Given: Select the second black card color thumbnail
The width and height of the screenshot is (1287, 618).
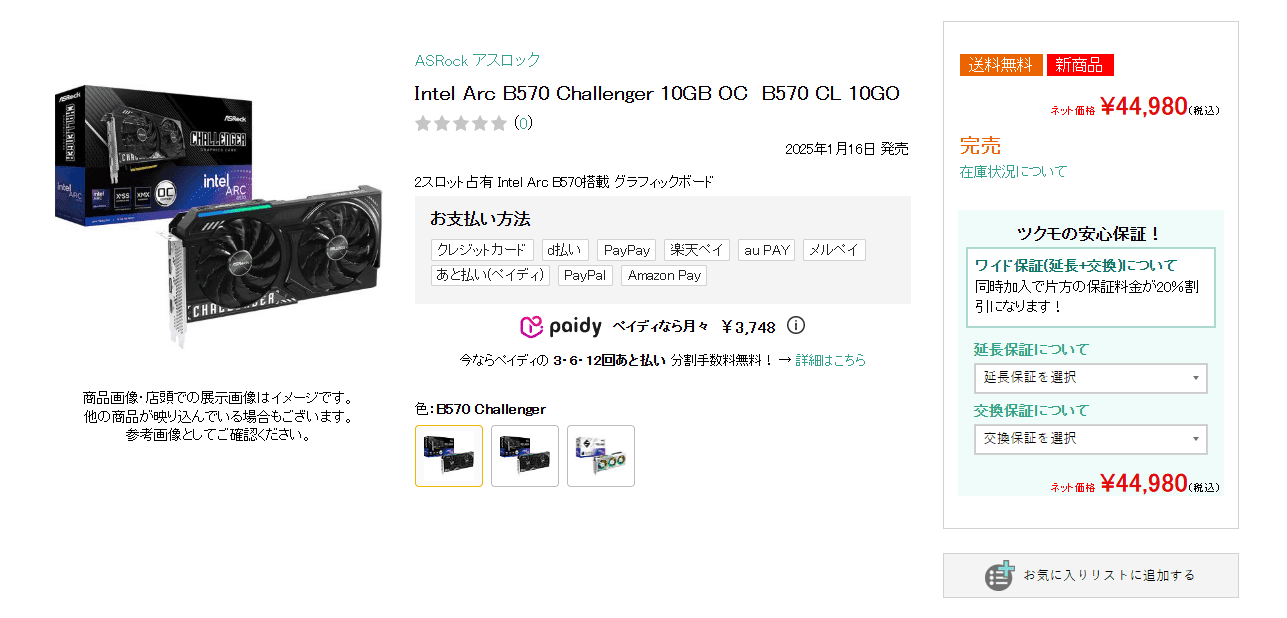Looking at the screenshot, I should click(525, 456).
